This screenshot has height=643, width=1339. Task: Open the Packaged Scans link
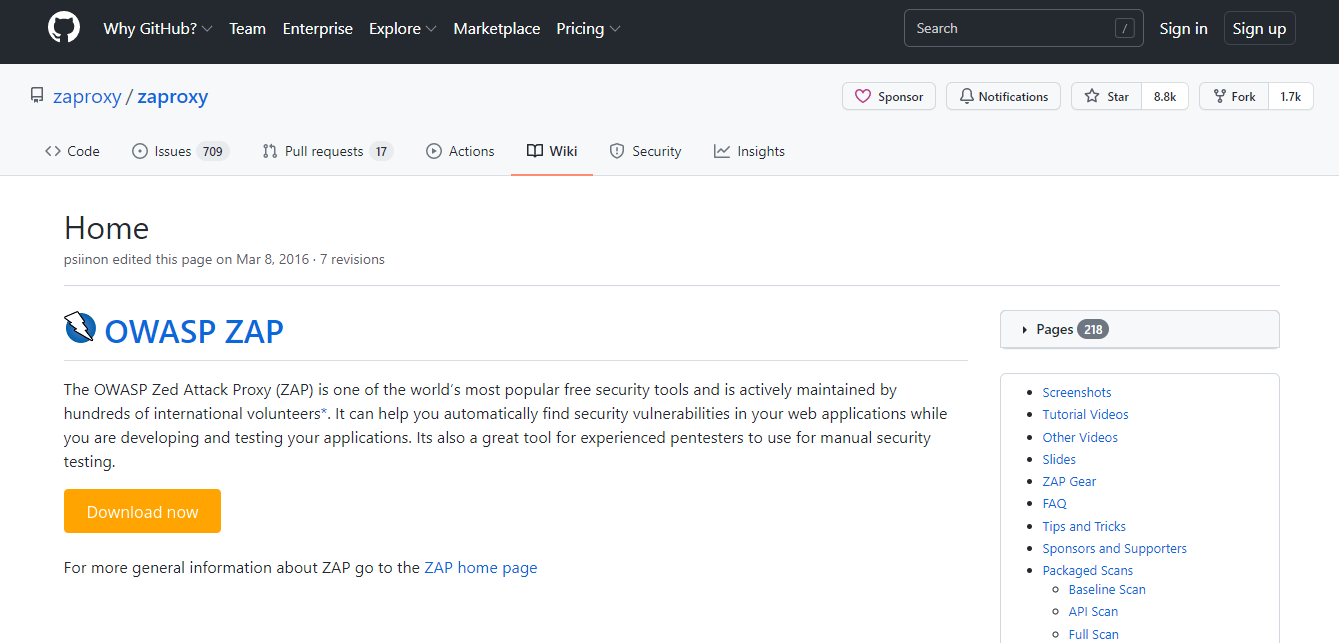(1087, 570)
